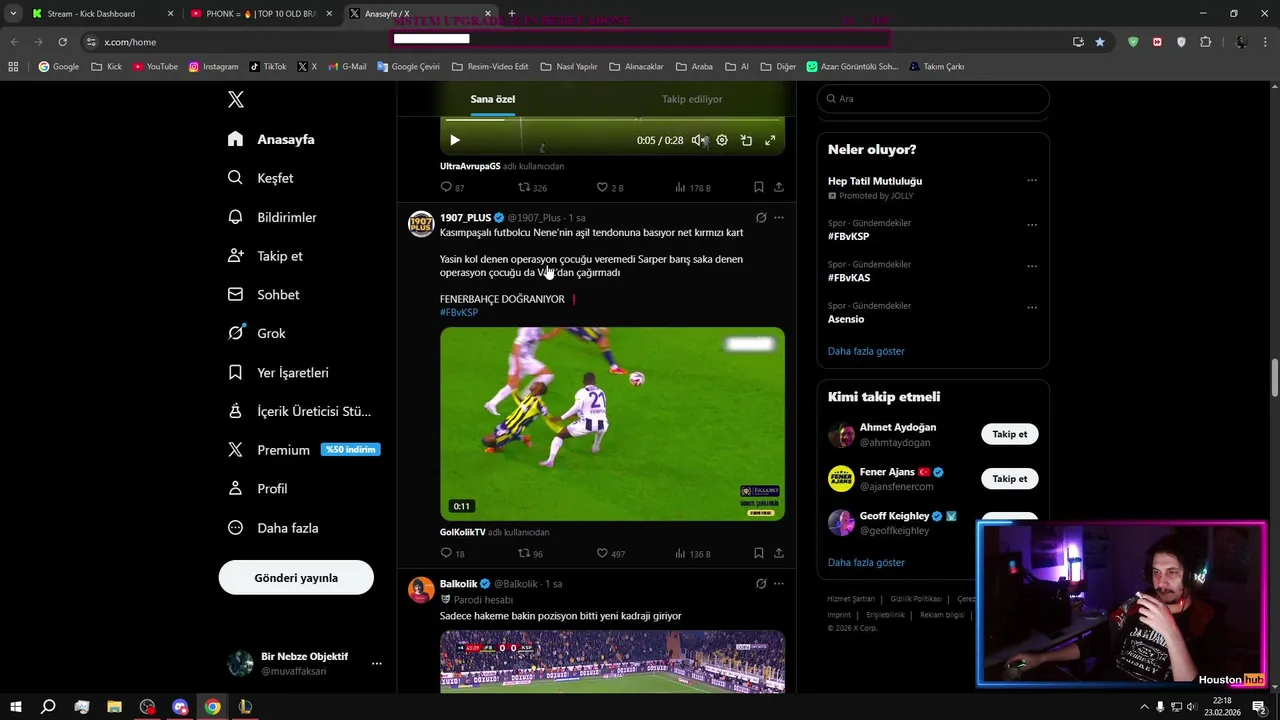Like the 1907_PLUS post with 497 likes
This screenshot has height=720, width=1280.
click(611, 553)
